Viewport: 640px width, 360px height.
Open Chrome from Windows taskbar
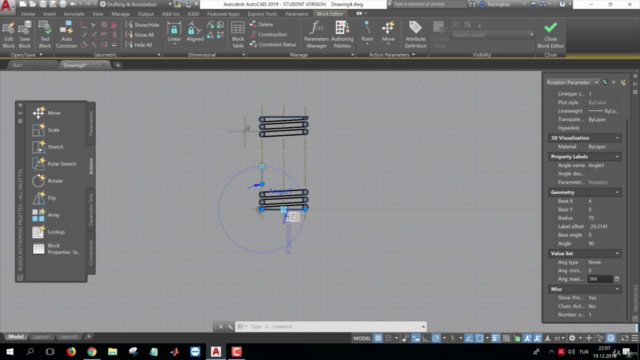point(92,351)
